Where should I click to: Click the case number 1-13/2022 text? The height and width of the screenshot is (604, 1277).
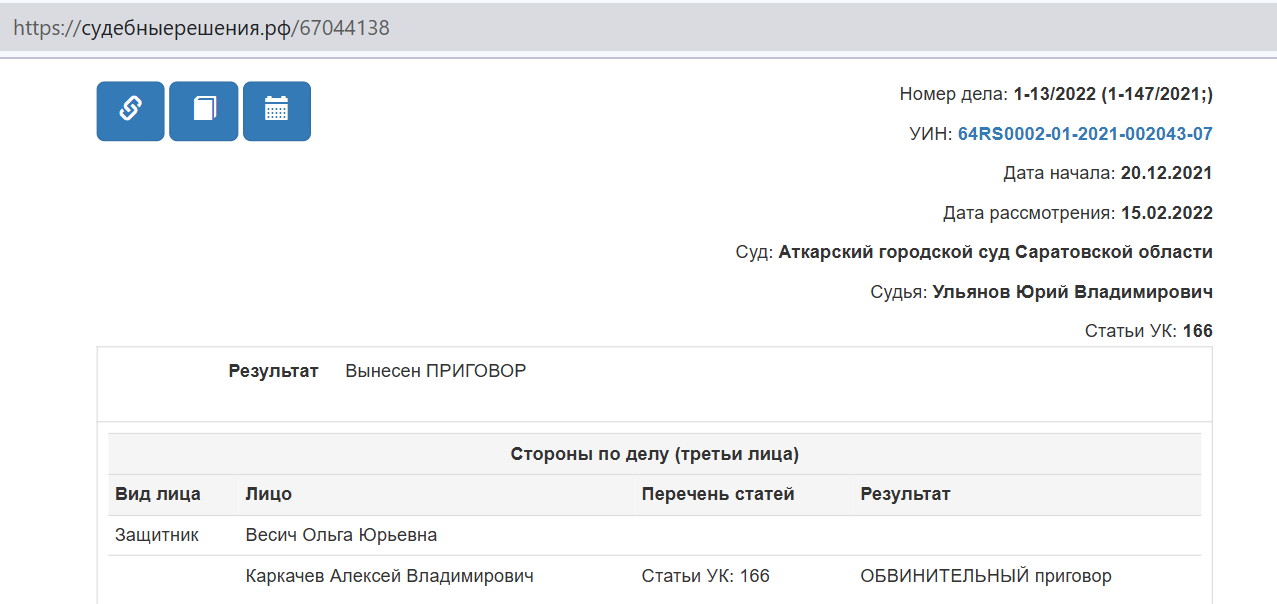[x=1112, y=95]
